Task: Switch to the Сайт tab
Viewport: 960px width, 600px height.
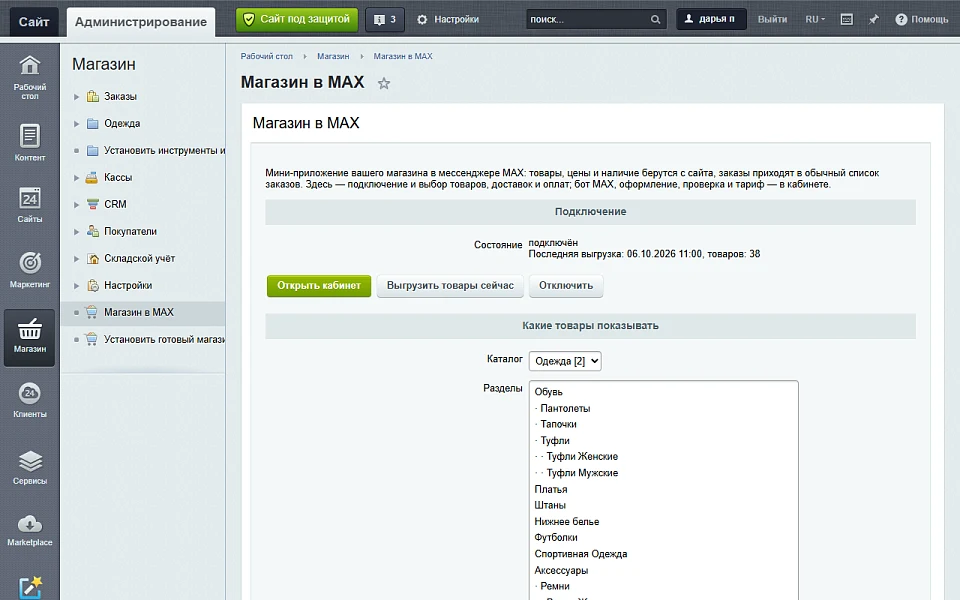Action: point(34,22)
